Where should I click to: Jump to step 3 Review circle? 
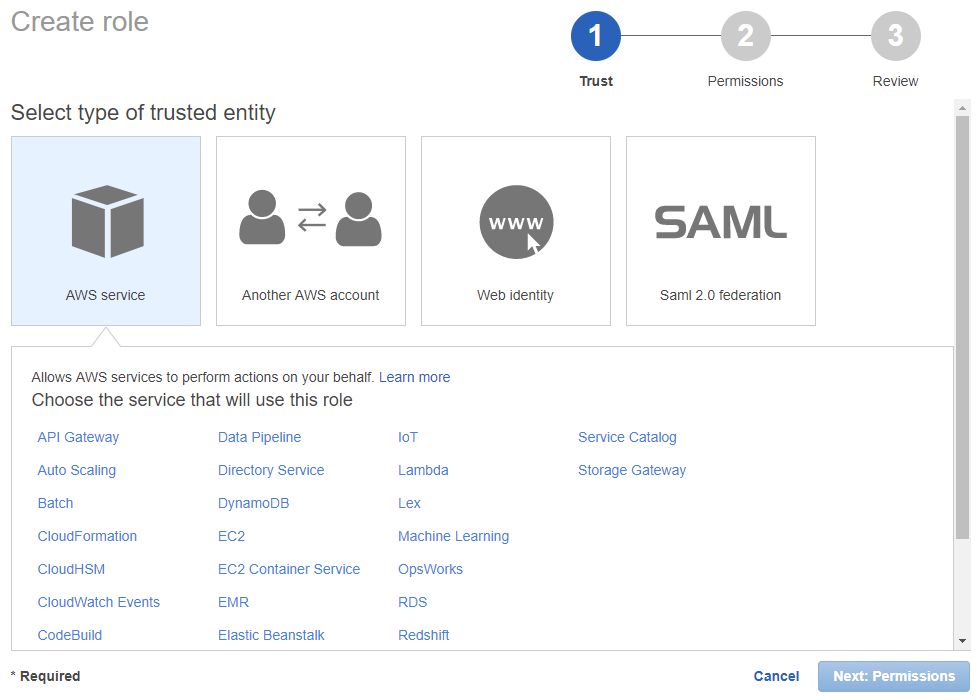tap(895, 37)
